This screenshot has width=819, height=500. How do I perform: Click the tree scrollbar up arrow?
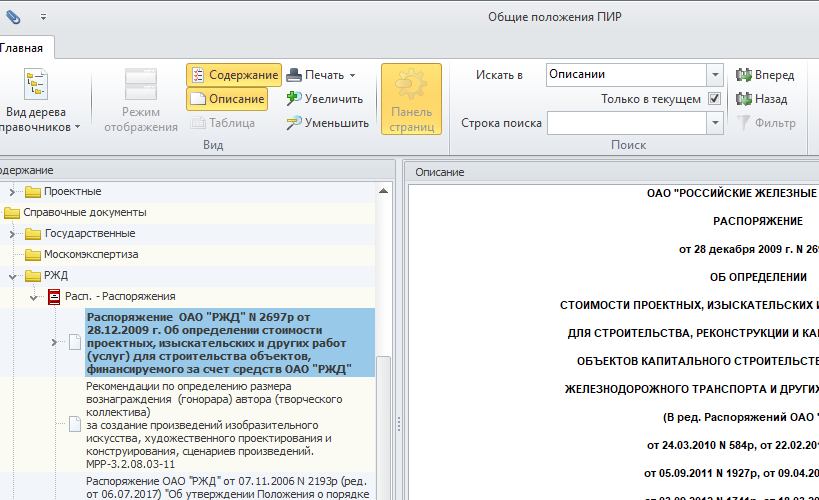[x=383, y=191]
